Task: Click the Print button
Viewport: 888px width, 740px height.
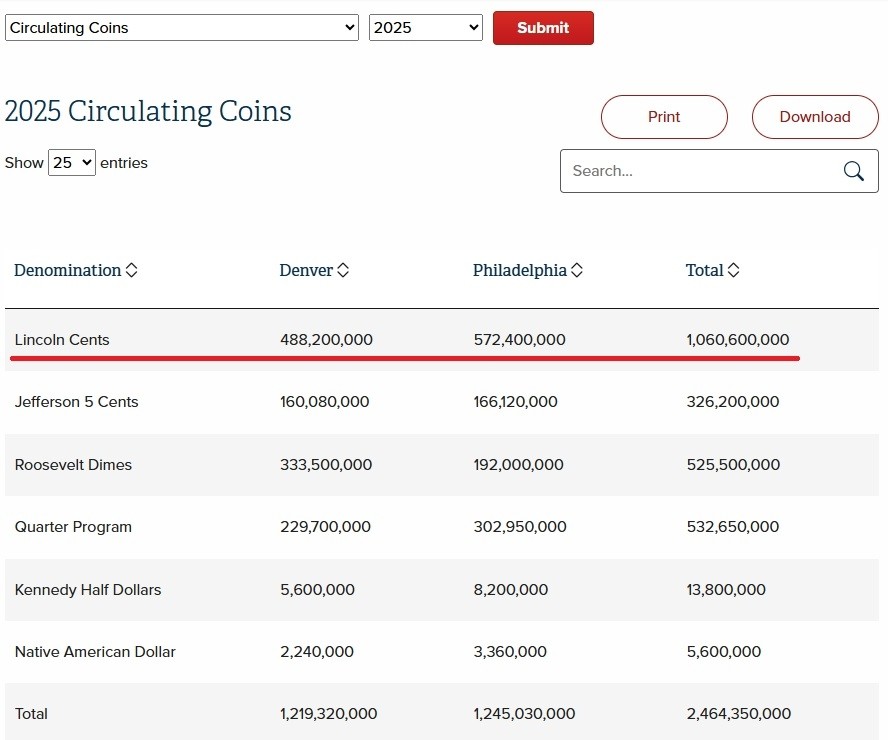Action: [x=664, y=117]
